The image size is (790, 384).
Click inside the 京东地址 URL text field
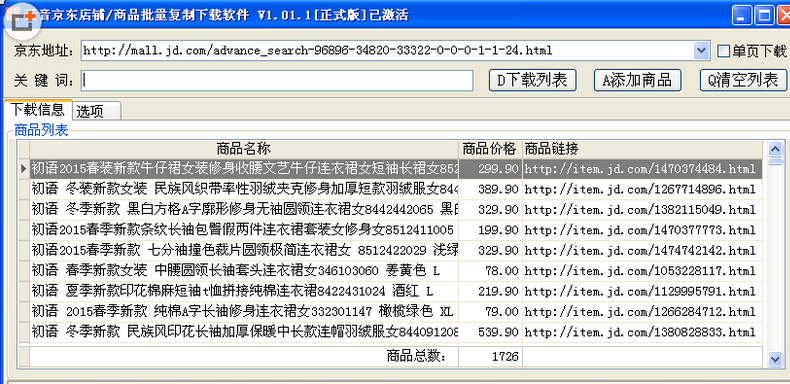tap(387, 50)
